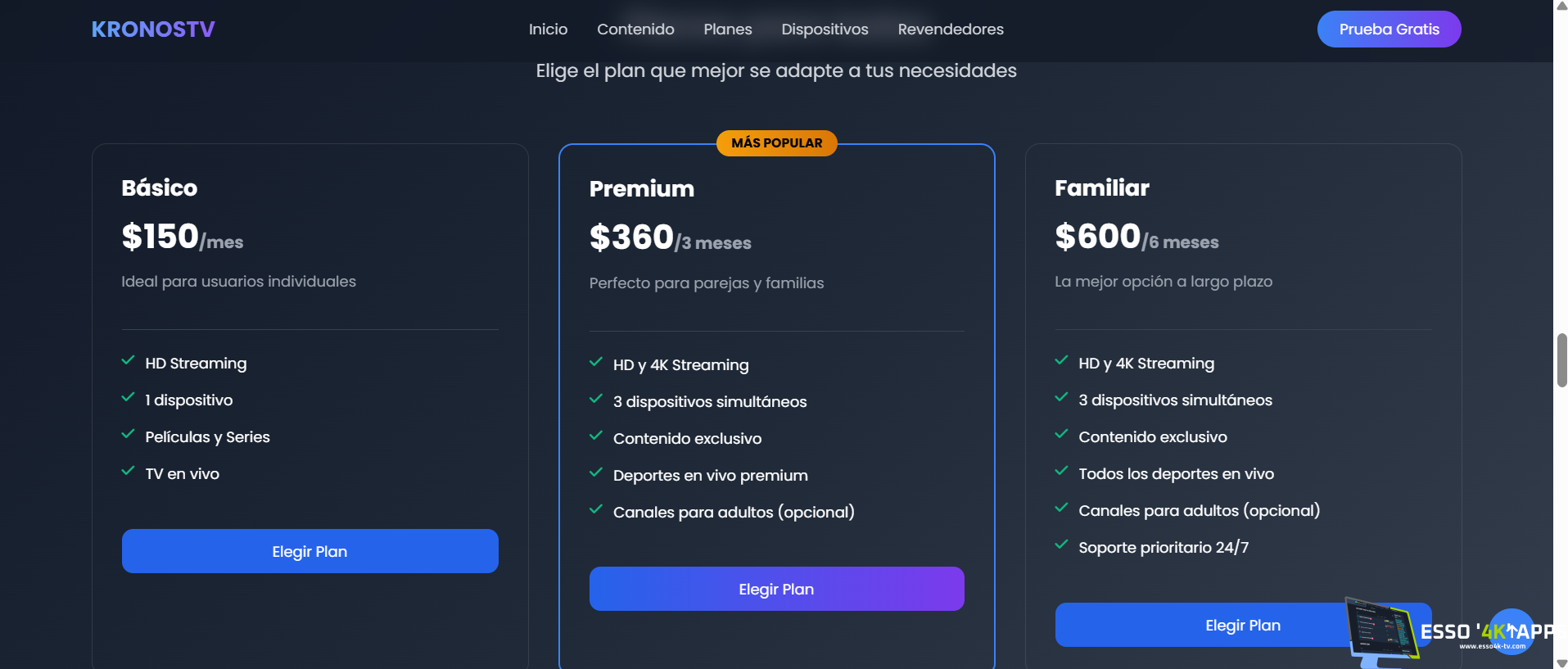The width and height of the screenshot is (1568, 669).
Task: Open the Inicio nav link
Action: click(x=548, y=29)
